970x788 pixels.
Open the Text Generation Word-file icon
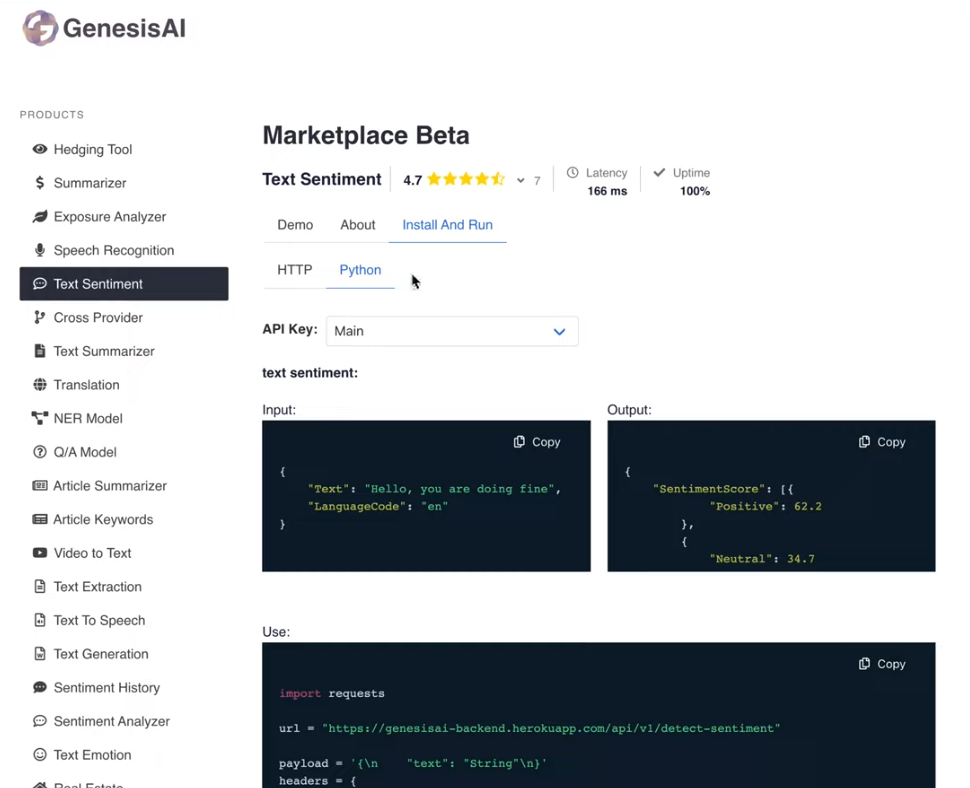pos(40,654)
